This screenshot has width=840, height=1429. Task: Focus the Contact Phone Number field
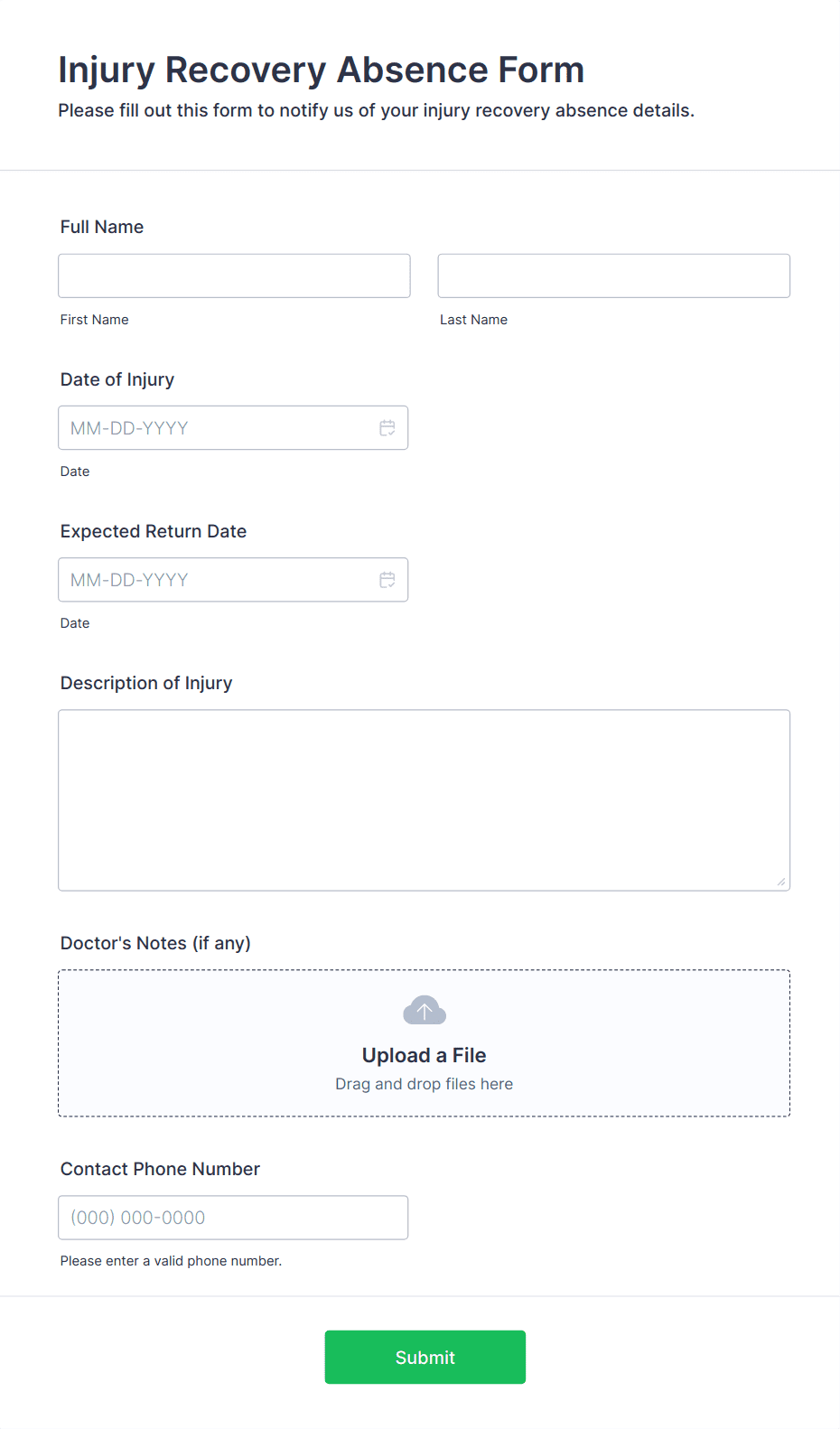pos(233,1218)
